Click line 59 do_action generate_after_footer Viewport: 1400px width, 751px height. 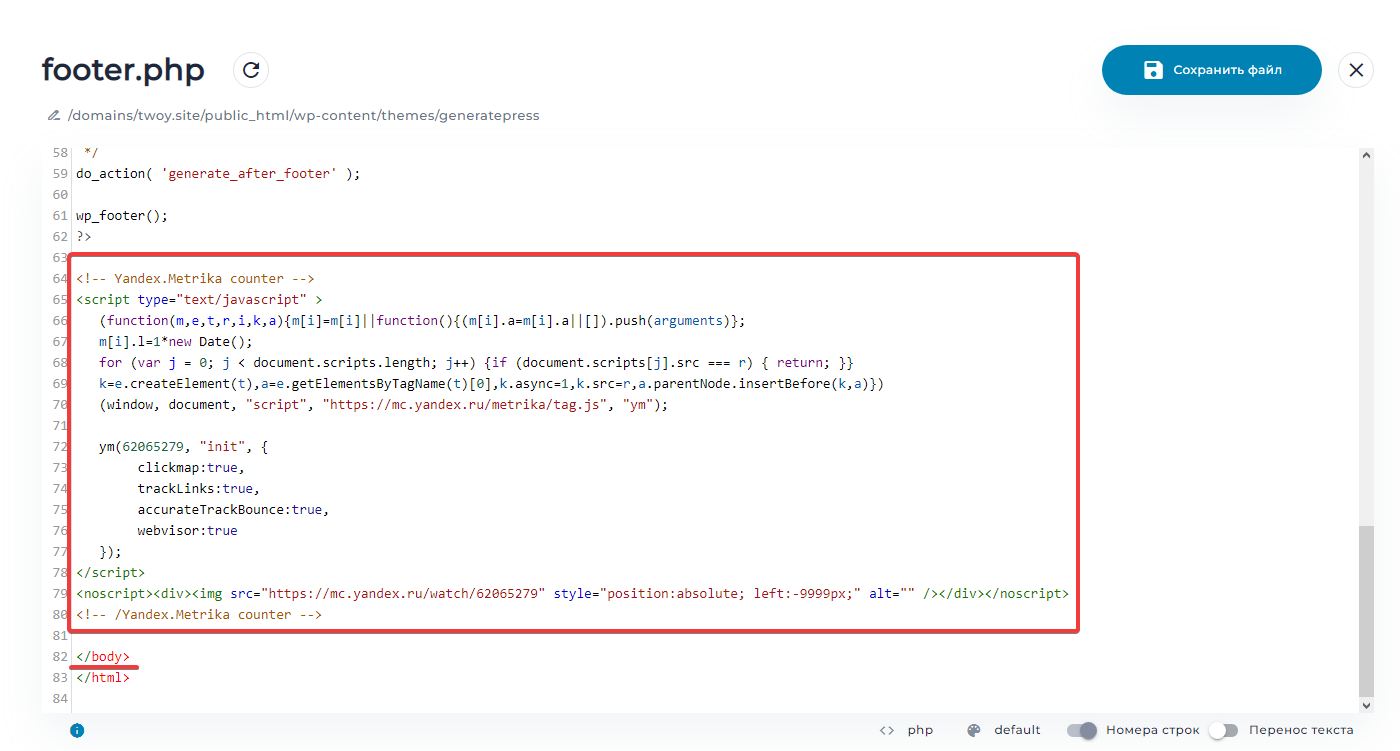[218, 173]
